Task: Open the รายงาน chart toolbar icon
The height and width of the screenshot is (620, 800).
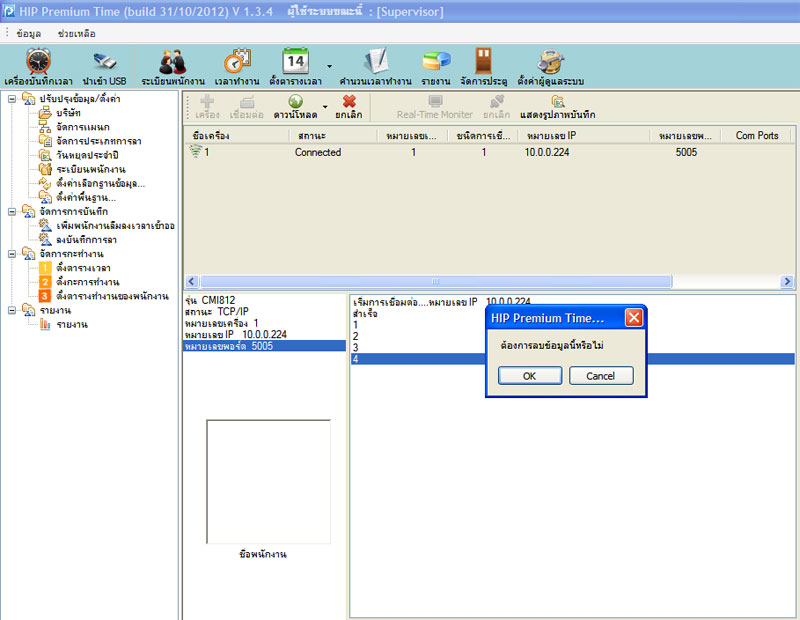Action: pyautogui.click(x=436, y=67)
